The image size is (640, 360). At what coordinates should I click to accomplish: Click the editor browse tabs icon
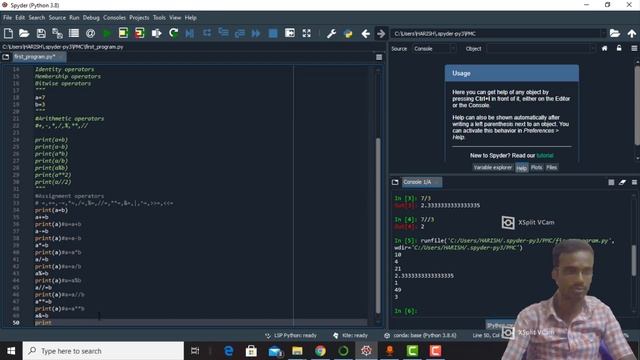(6, 57)
